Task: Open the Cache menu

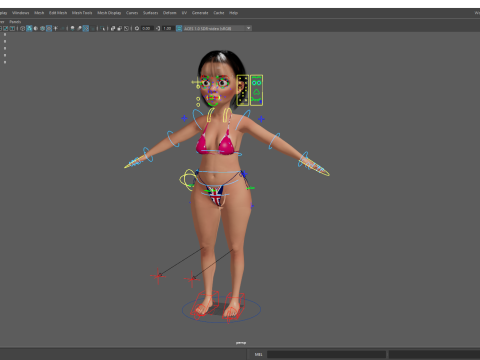Action: coord(219,13)
